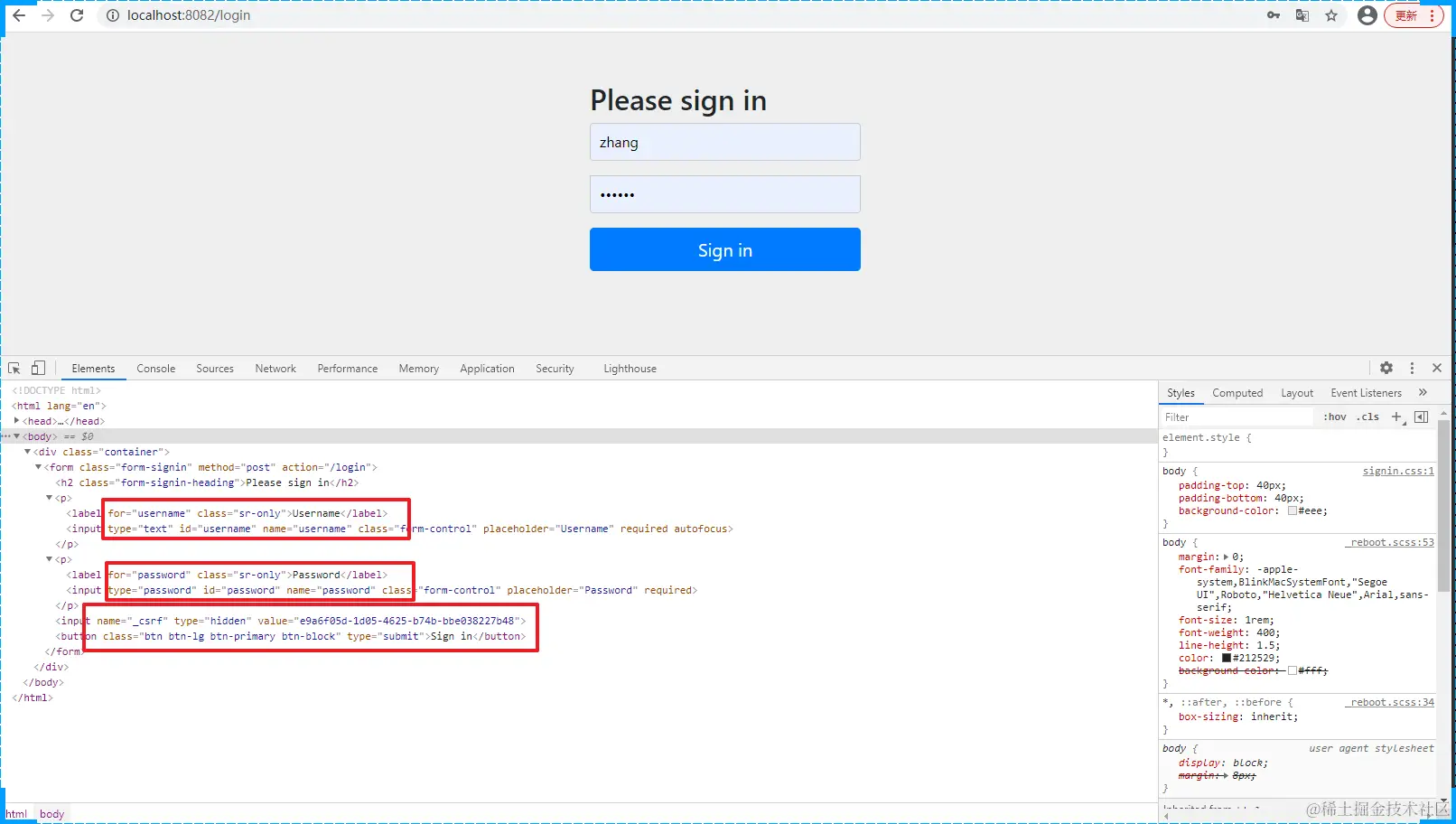This screenshot has width=1456, height=824.
Task: Focus the password input field
Action: point(725,194)
